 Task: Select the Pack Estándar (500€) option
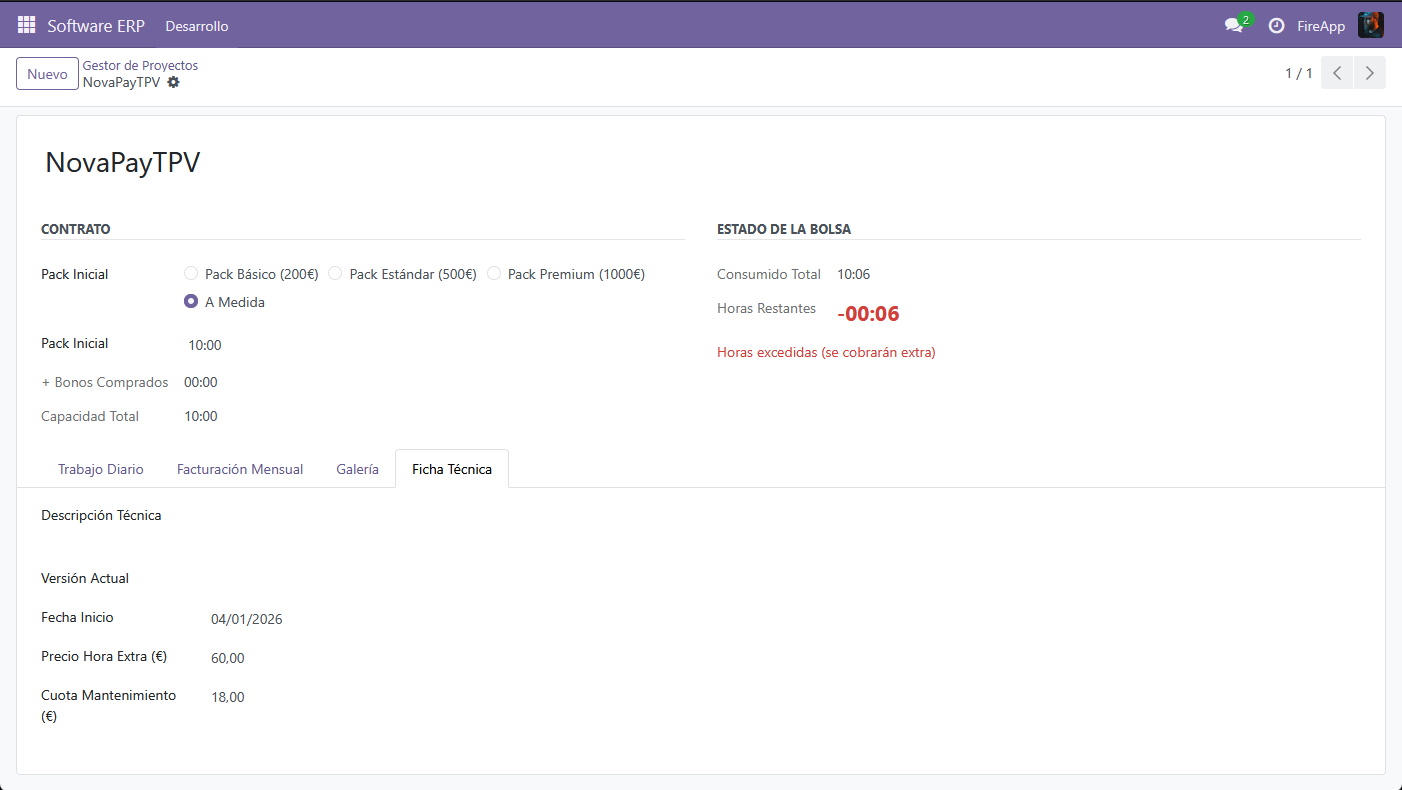point(335,274)
